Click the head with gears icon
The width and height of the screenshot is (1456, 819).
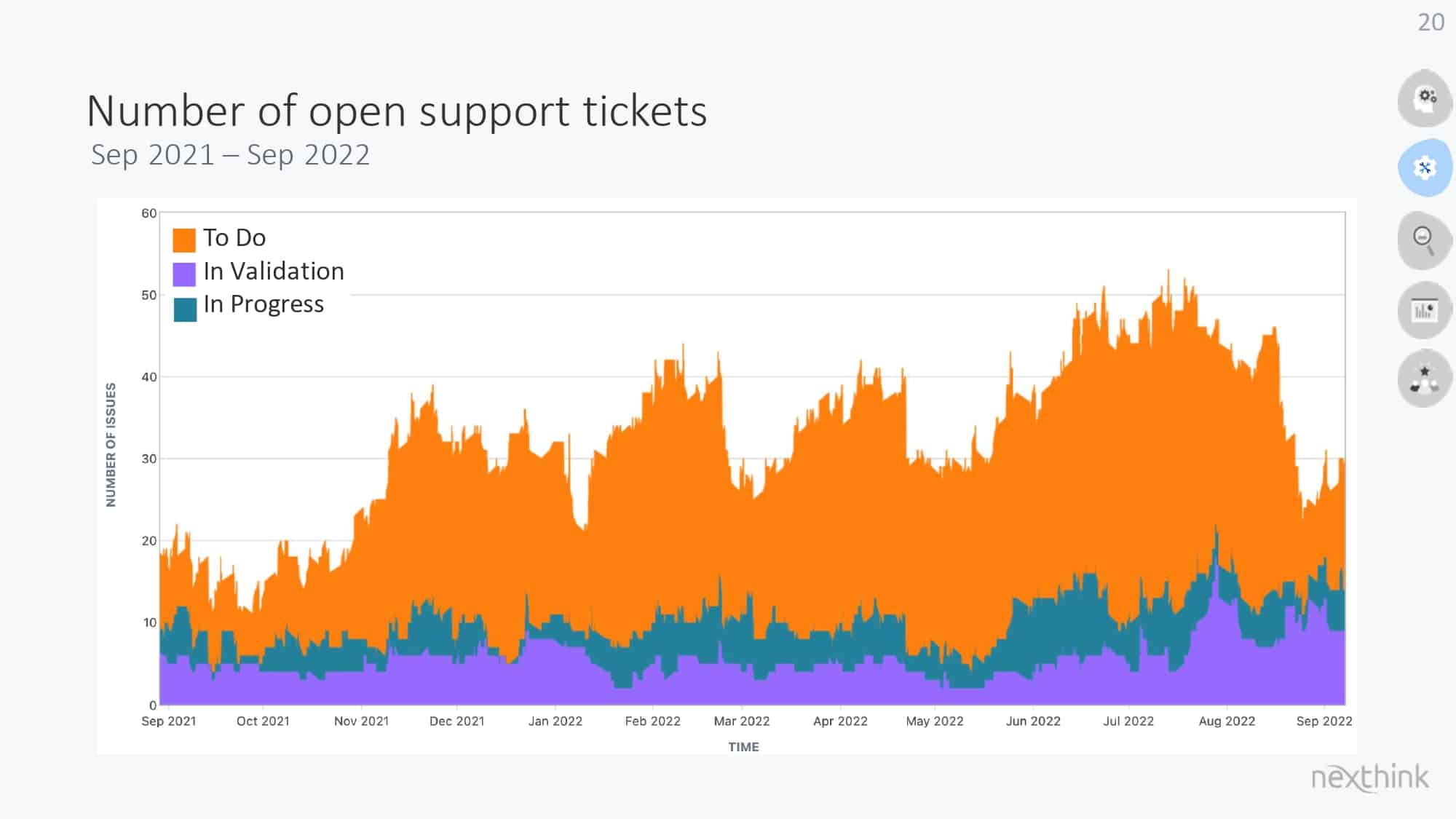(1425, 98)
